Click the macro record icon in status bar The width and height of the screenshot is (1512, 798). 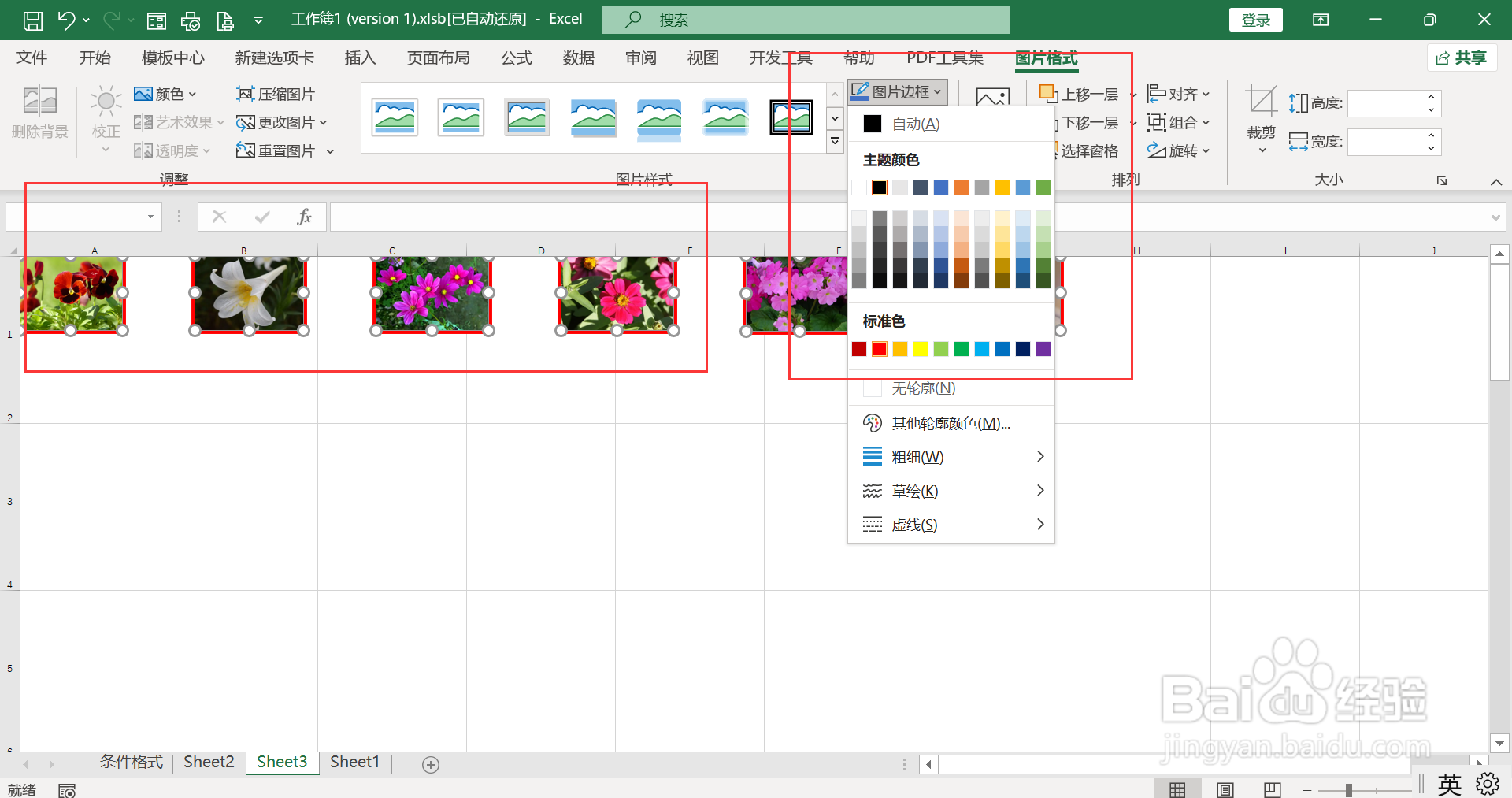(67, 790)
